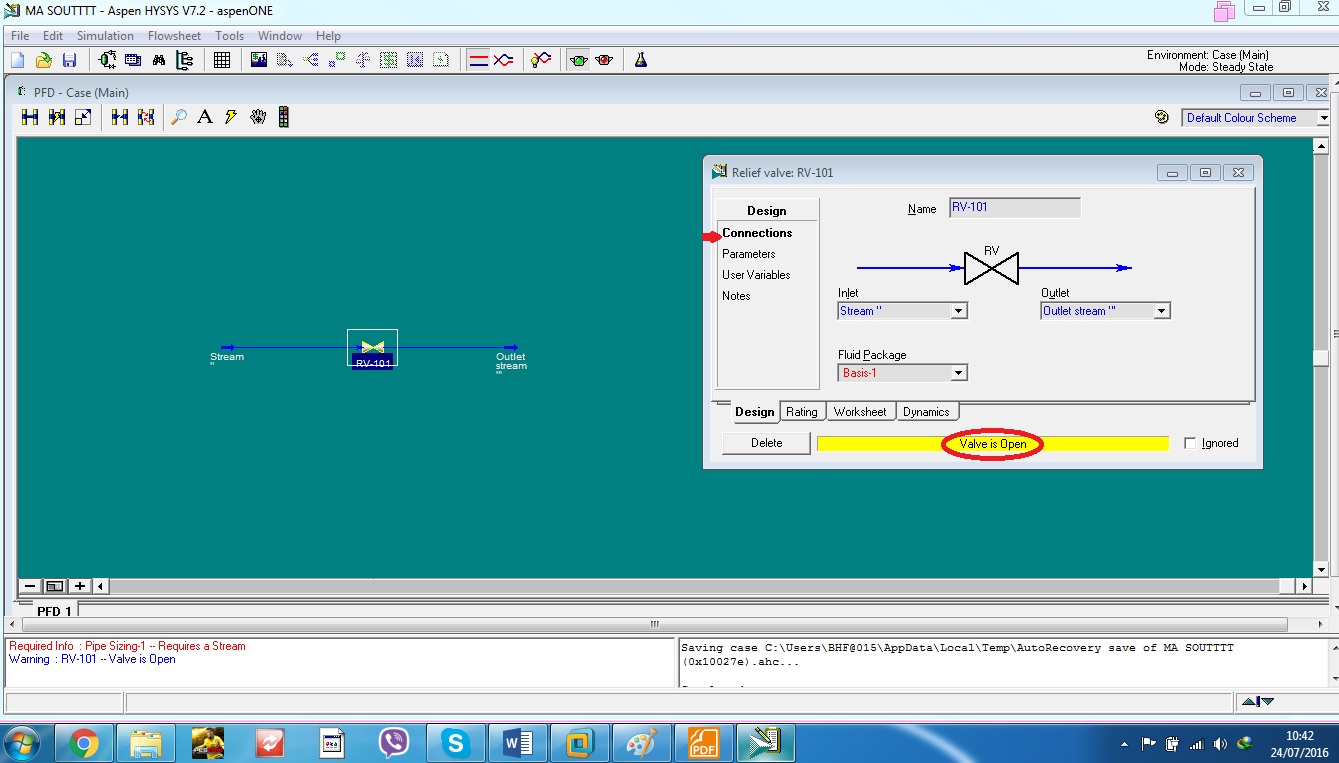Switch to the Worksheet tab

[x=860, y=412]
